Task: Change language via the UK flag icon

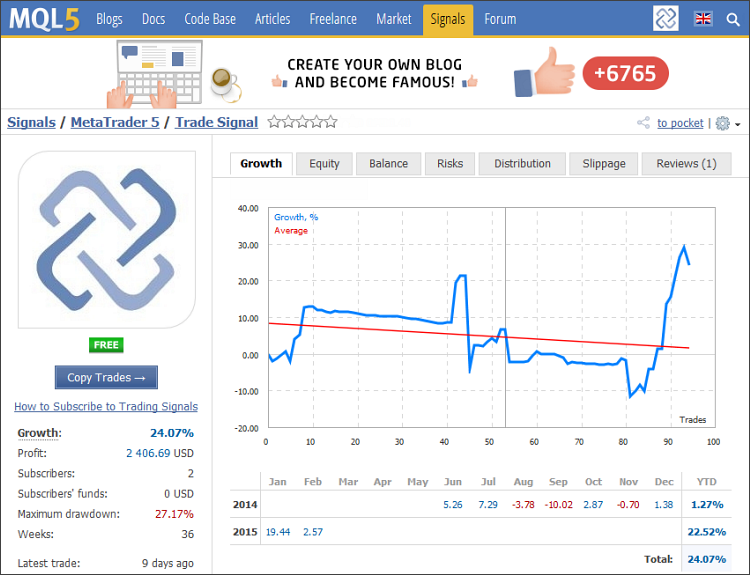Action: 703,19
